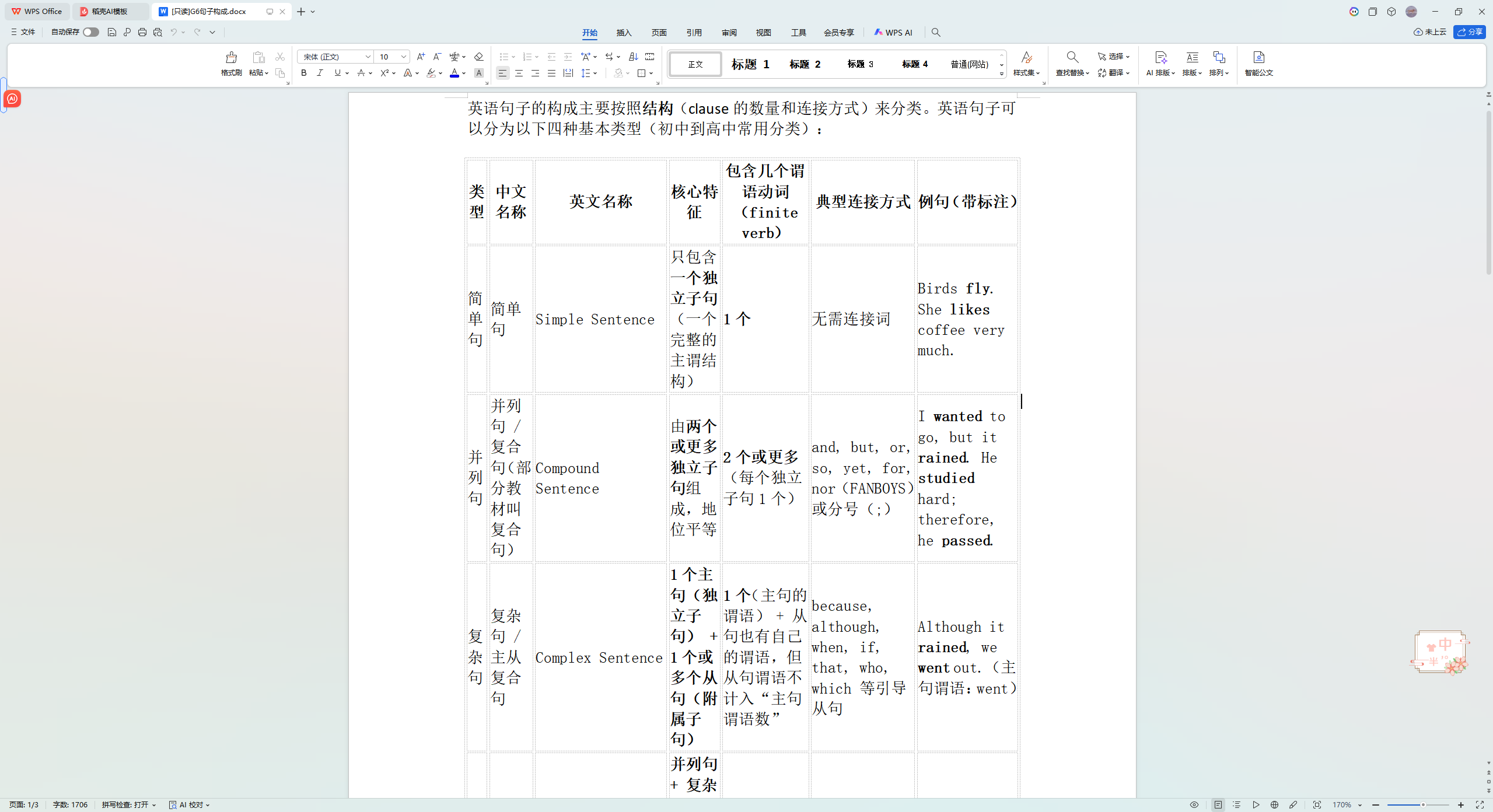Viewport: 1493px width, 812px height.
Task: Toggle eye protection mode icon
Action: coord(1194,804)
